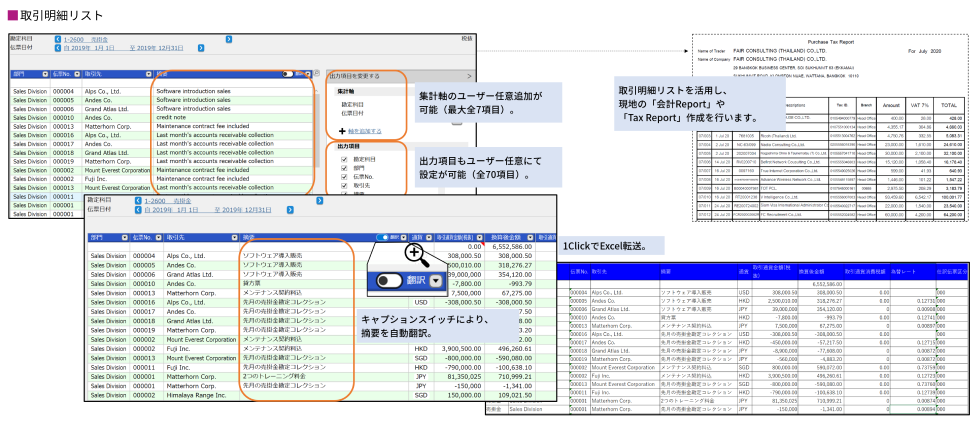
Task: Open 換算後金額 column dropdown in front window
Action: (531, 238)
